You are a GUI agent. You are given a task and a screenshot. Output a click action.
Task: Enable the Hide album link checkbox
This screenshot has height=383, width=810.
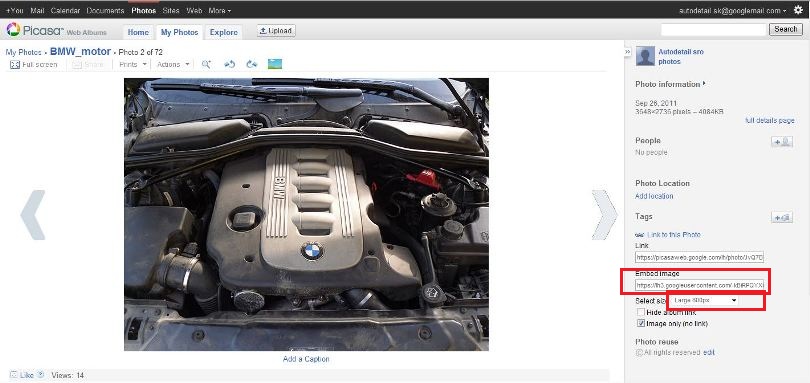pos(641,312)
